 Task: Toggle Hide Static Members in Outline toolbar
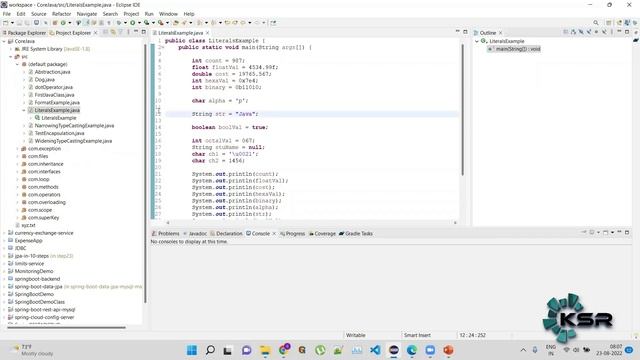point(589,32)
